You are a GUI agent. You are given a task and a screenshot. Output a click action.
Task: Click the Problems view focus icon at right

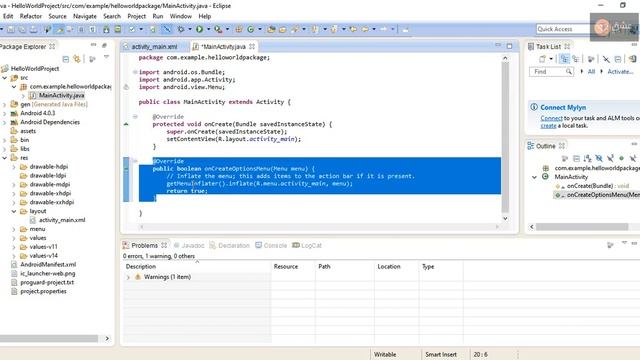[x=610, y=245]
